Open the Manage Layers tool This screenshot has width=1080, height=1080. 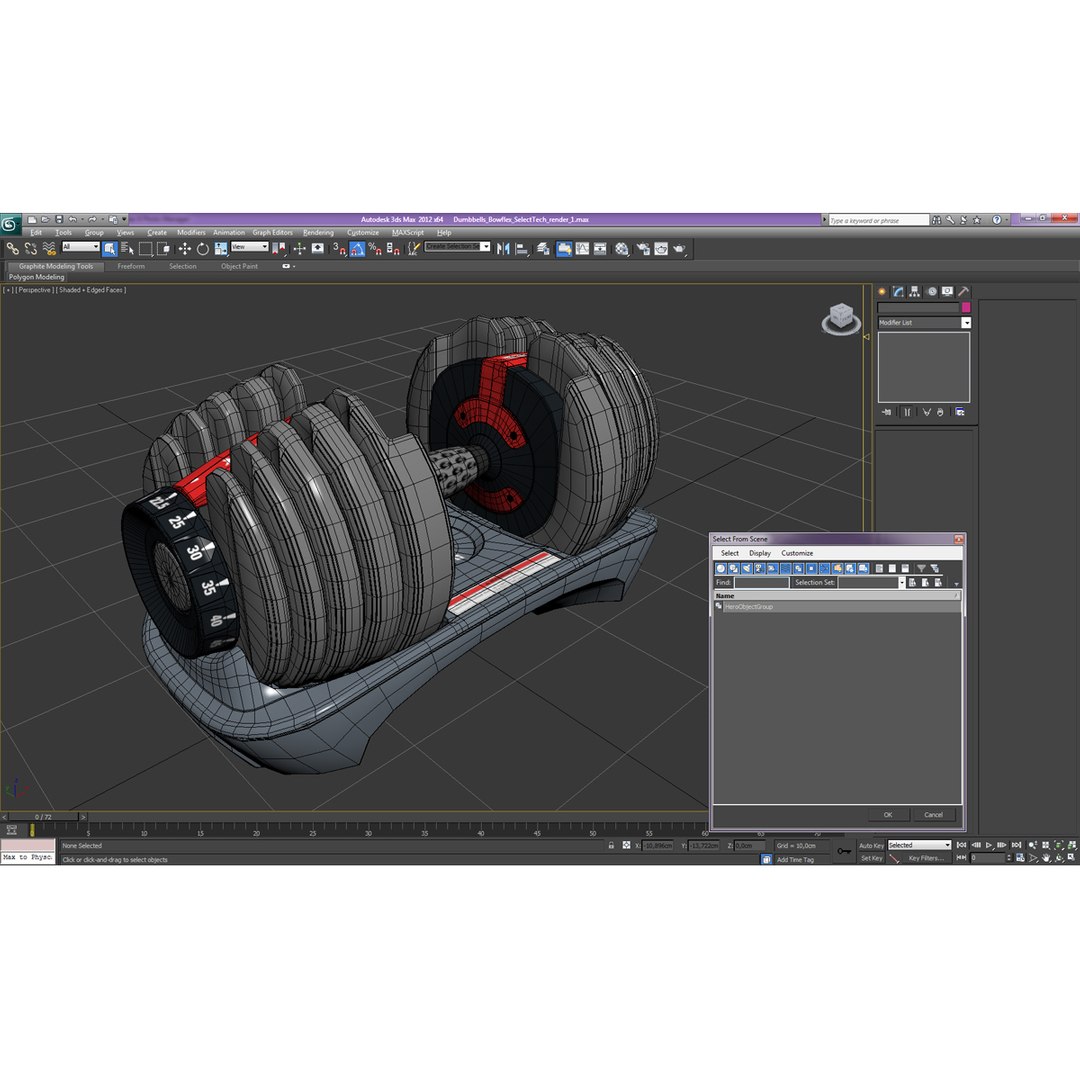tap(543, 249)
